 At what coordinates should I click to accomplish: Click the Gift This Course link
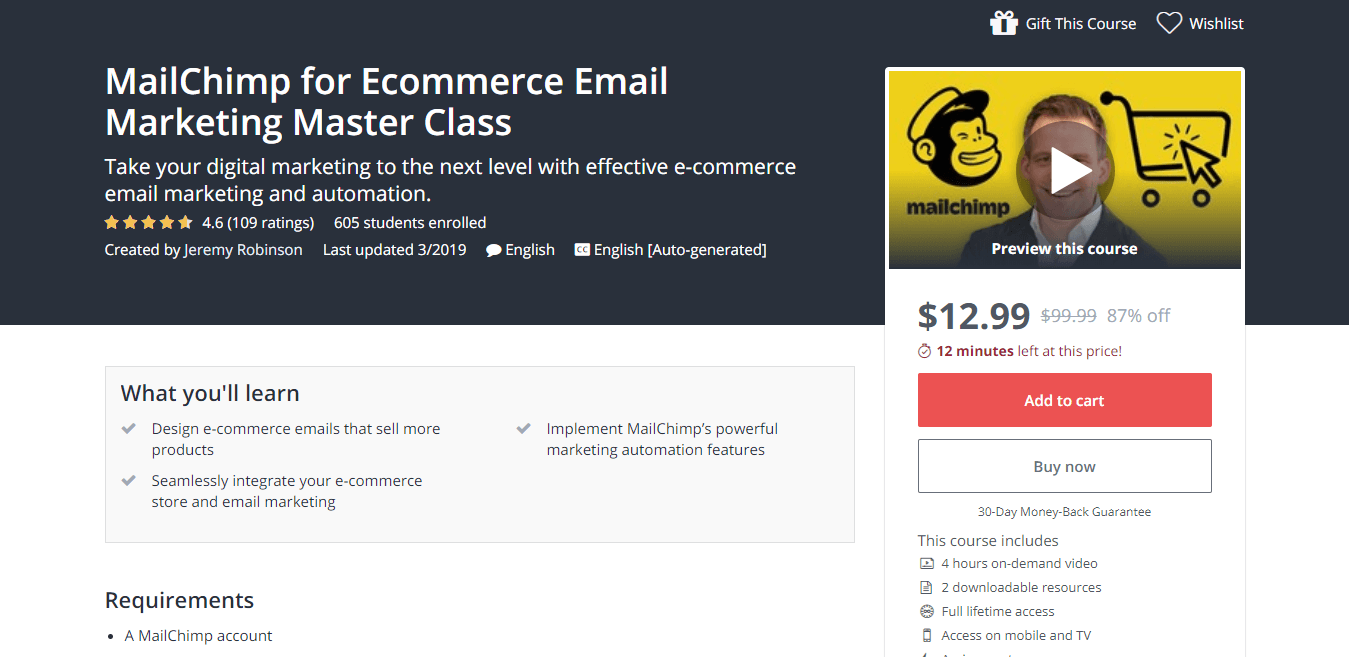pos(1081,23)
